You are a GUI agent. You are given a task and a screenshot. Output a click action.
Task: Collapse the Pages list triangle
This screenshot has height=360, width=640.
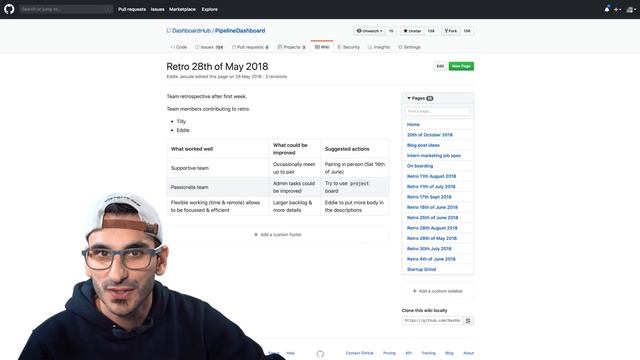pyautogui.click(x=409, y=98)
